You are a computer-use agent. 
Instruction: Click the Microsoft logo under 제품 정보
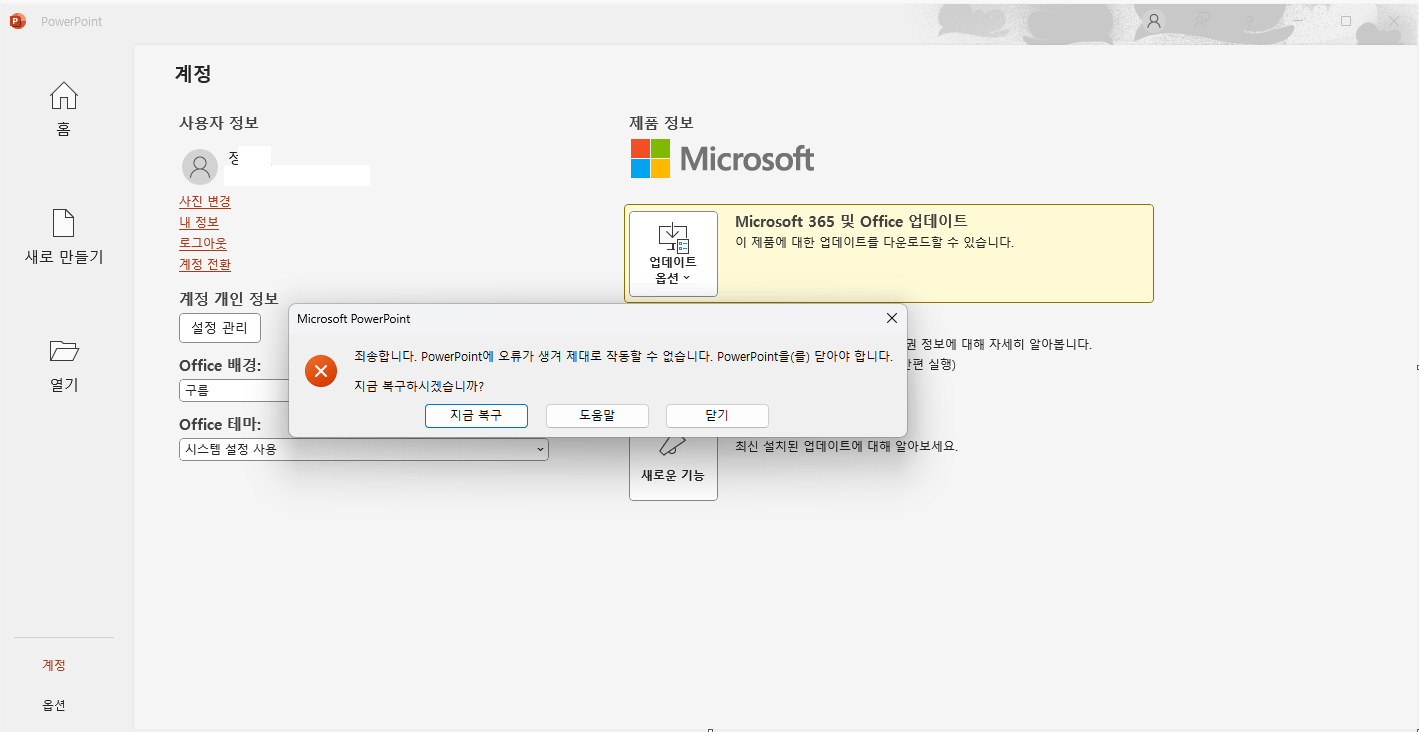[x=722, y=159]
